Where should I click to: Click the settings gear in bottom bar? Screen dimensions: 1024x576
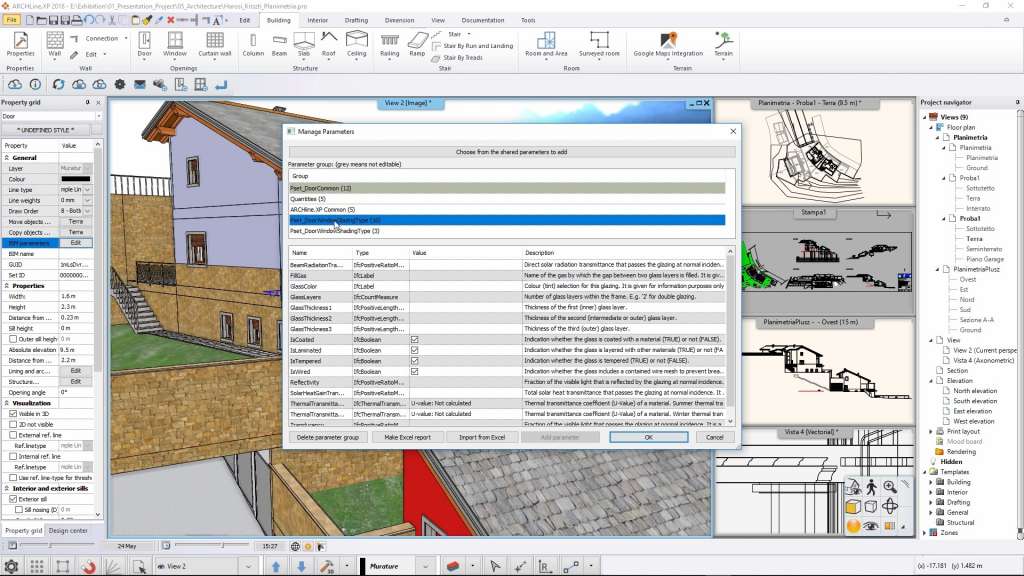(x=11, y=566)
